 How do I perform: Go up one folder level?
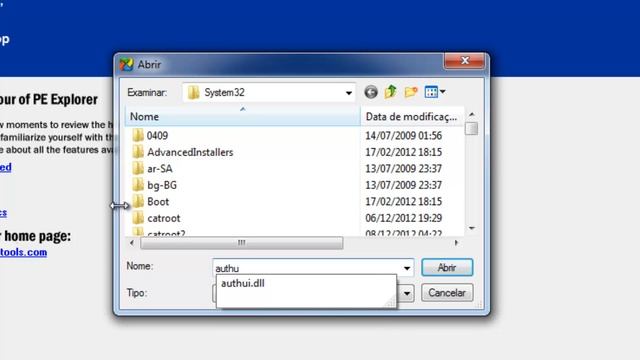tap(391, 92)
